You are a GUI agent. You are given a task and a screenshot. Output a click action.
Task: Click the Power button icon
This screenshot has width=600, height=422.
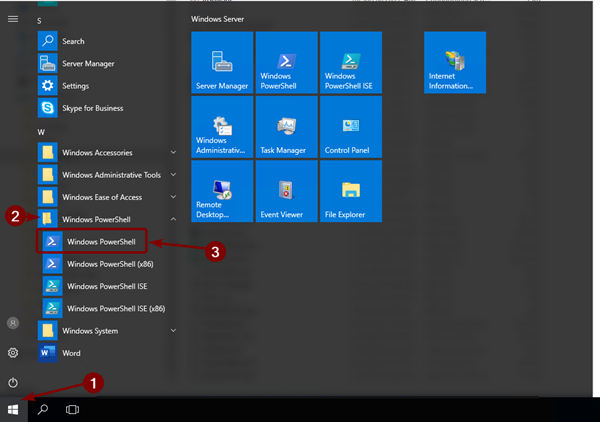click(x=13, y=383)
